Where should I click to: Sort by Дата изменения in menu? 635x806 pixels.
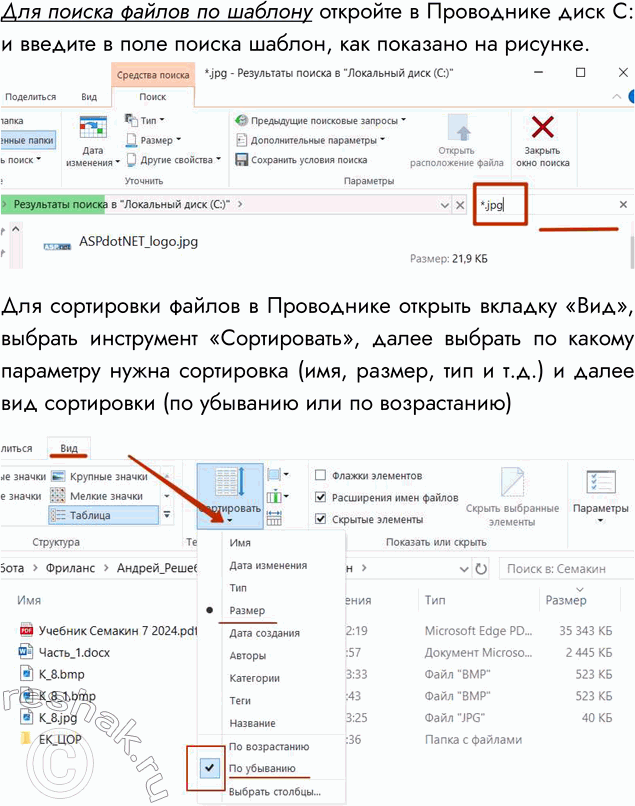[268, 565]
